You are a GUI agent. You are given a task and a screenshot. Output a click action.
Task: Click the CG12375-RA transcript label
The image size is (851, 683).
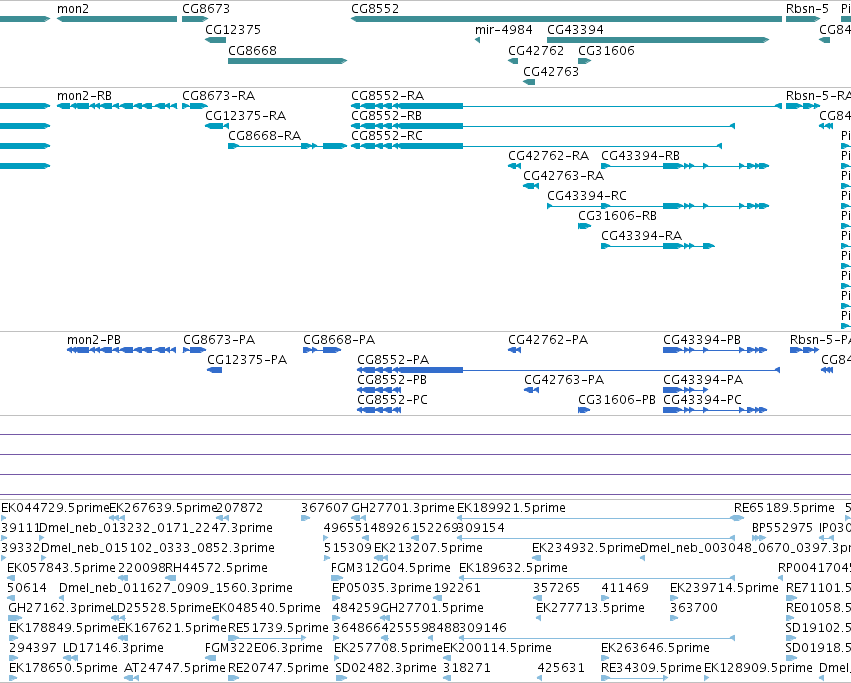pyautogui.click(x=245, y=116)
